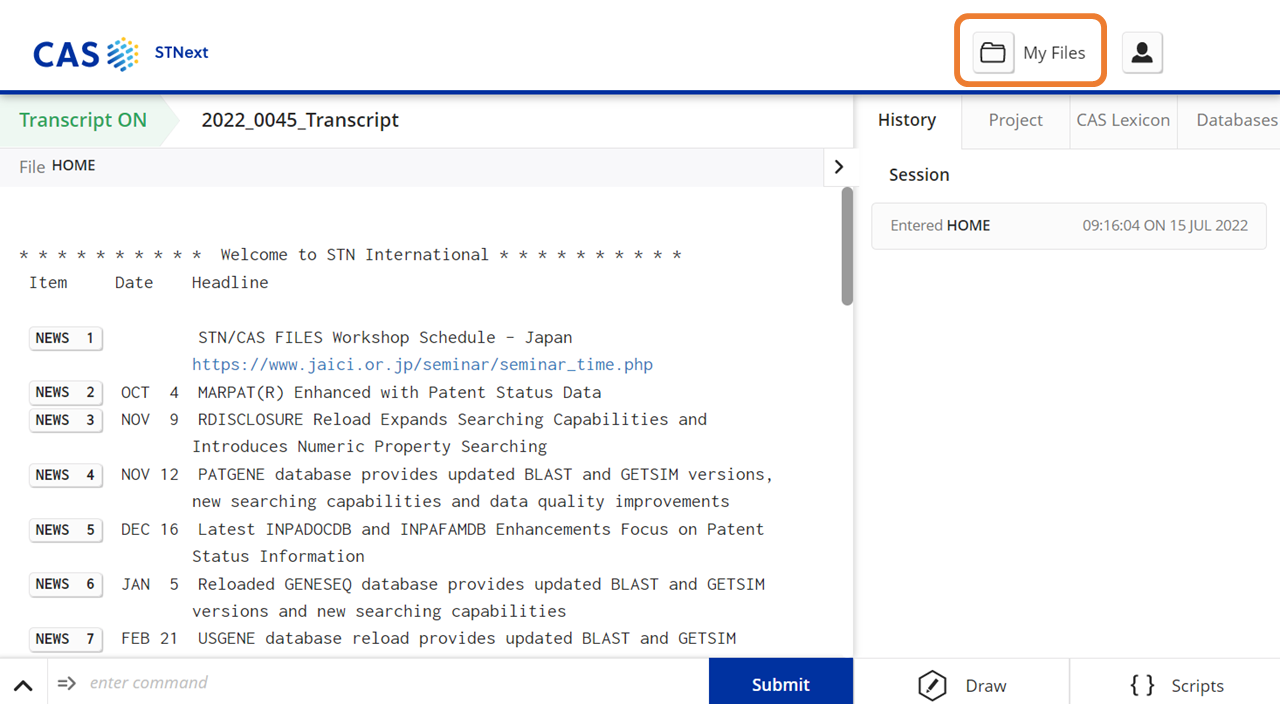Click the Welcome to STN International line
The height and width of the screenshot is (720, 1280).
351,255
